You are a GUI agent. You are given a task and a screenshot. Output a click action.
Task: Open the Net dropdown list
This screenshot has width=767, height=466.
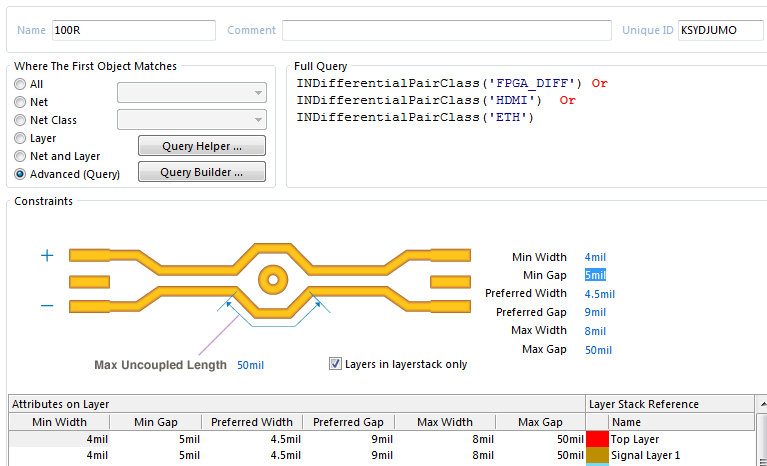[192, 93]
